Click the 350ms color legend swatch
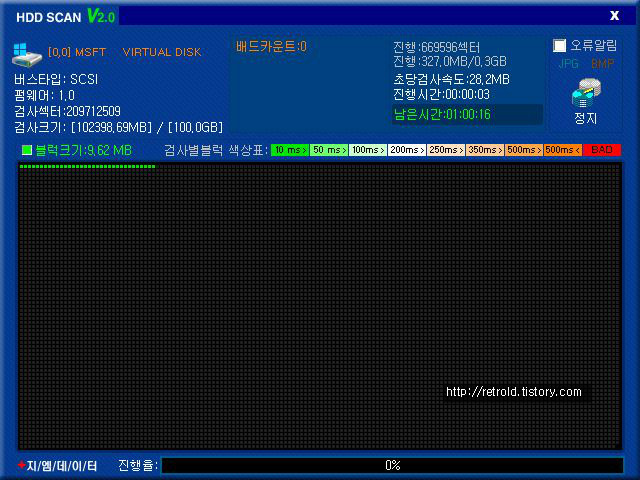This screenshot has height=480, width=640. [485, 150]
